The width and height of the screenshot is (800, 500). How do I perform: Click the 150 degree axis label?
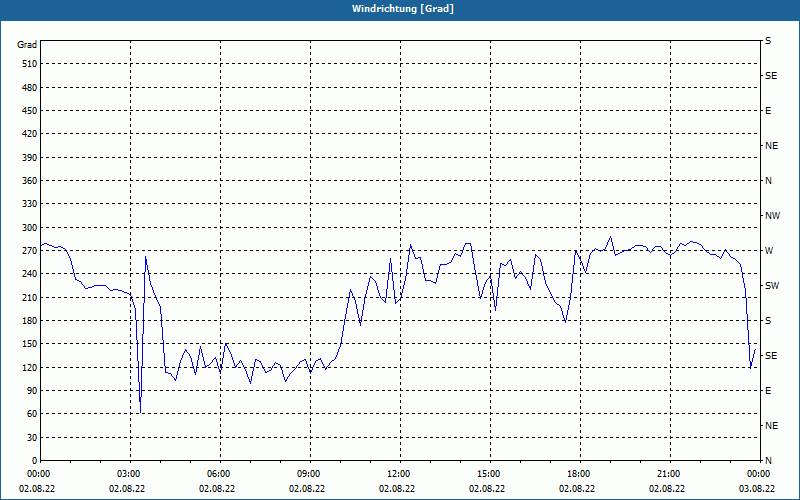point(30,344)
